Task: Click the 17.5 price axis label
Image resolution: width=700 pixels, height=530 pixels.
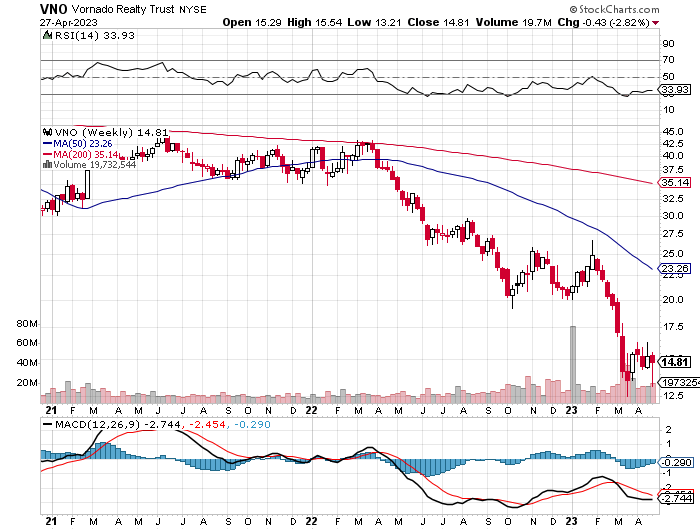Action: coord(673,327)
